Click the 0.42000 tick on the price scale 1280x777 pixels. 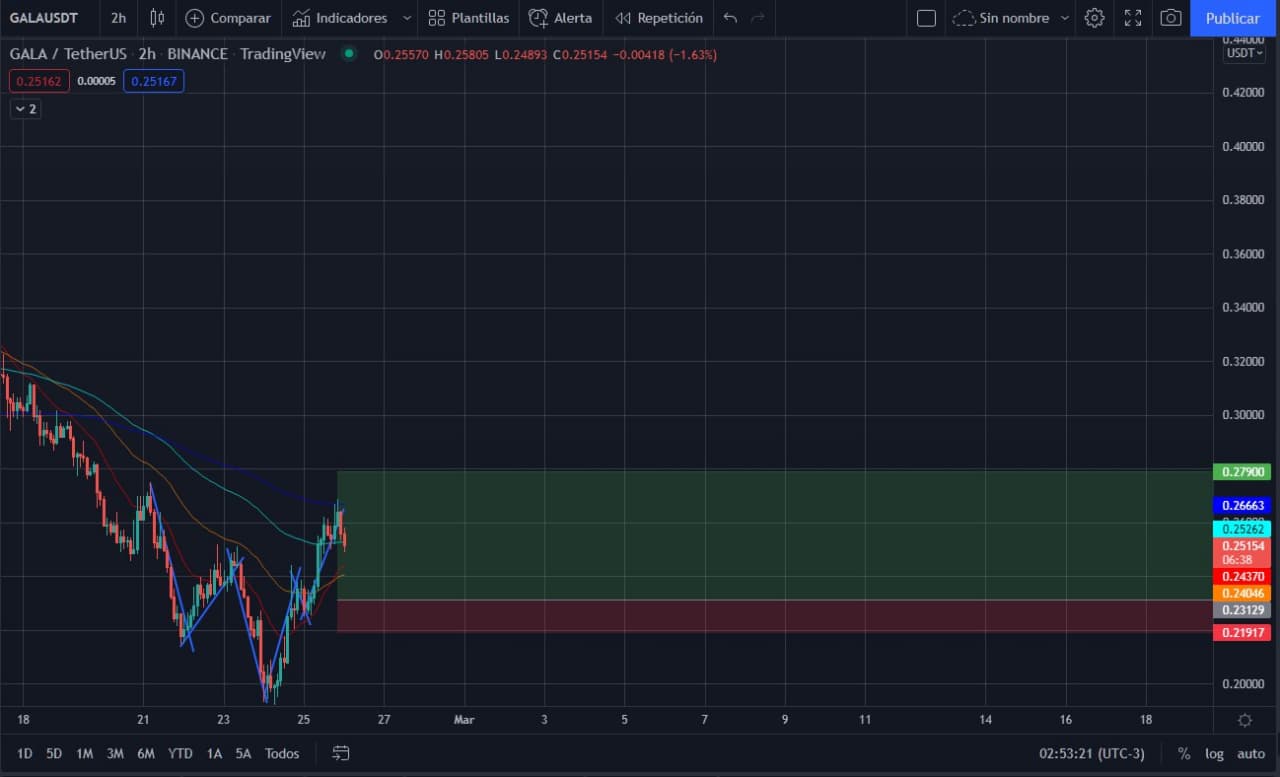tap(1243, 92)
